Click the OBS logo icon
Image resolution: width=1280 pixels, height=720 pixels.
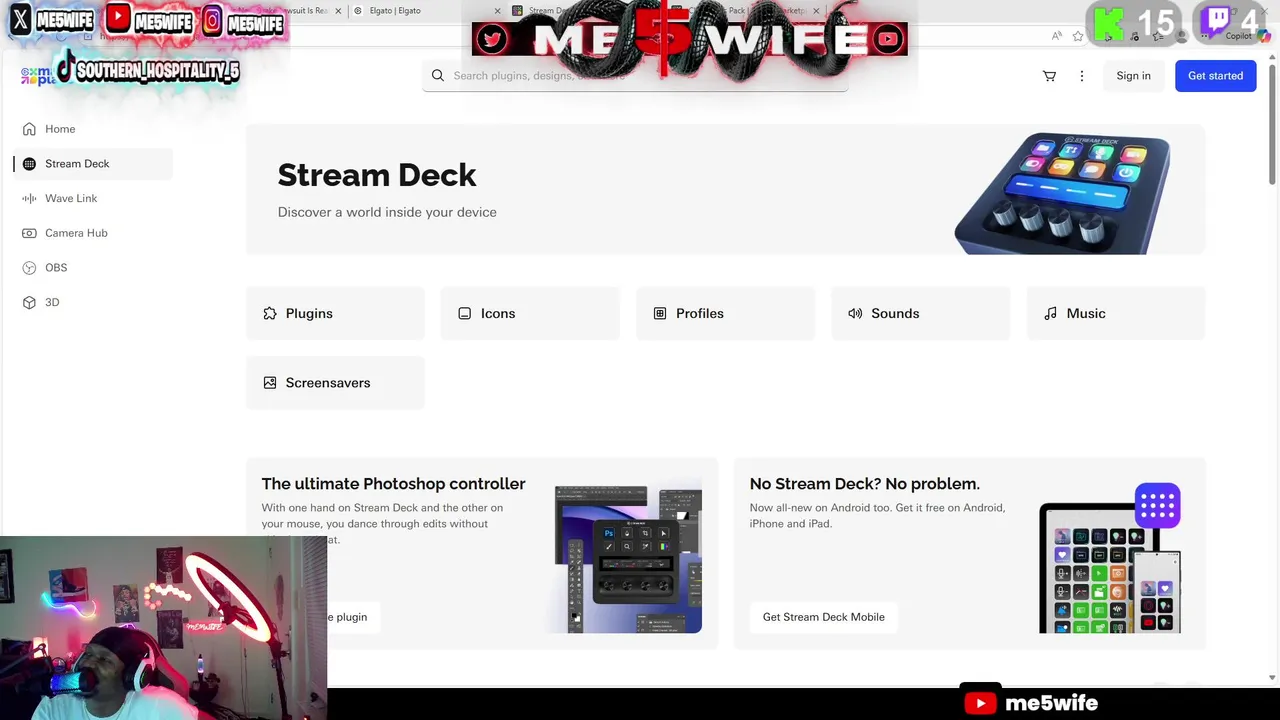[x=29, y=268]
